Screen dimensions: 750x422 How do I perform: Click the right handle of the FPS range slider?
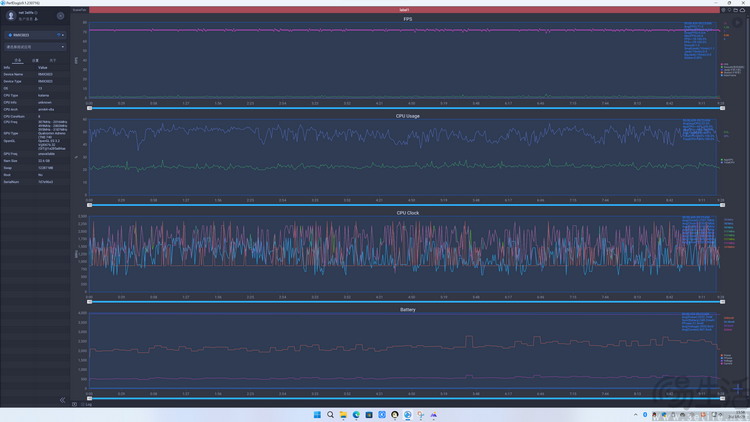[722, 108]
